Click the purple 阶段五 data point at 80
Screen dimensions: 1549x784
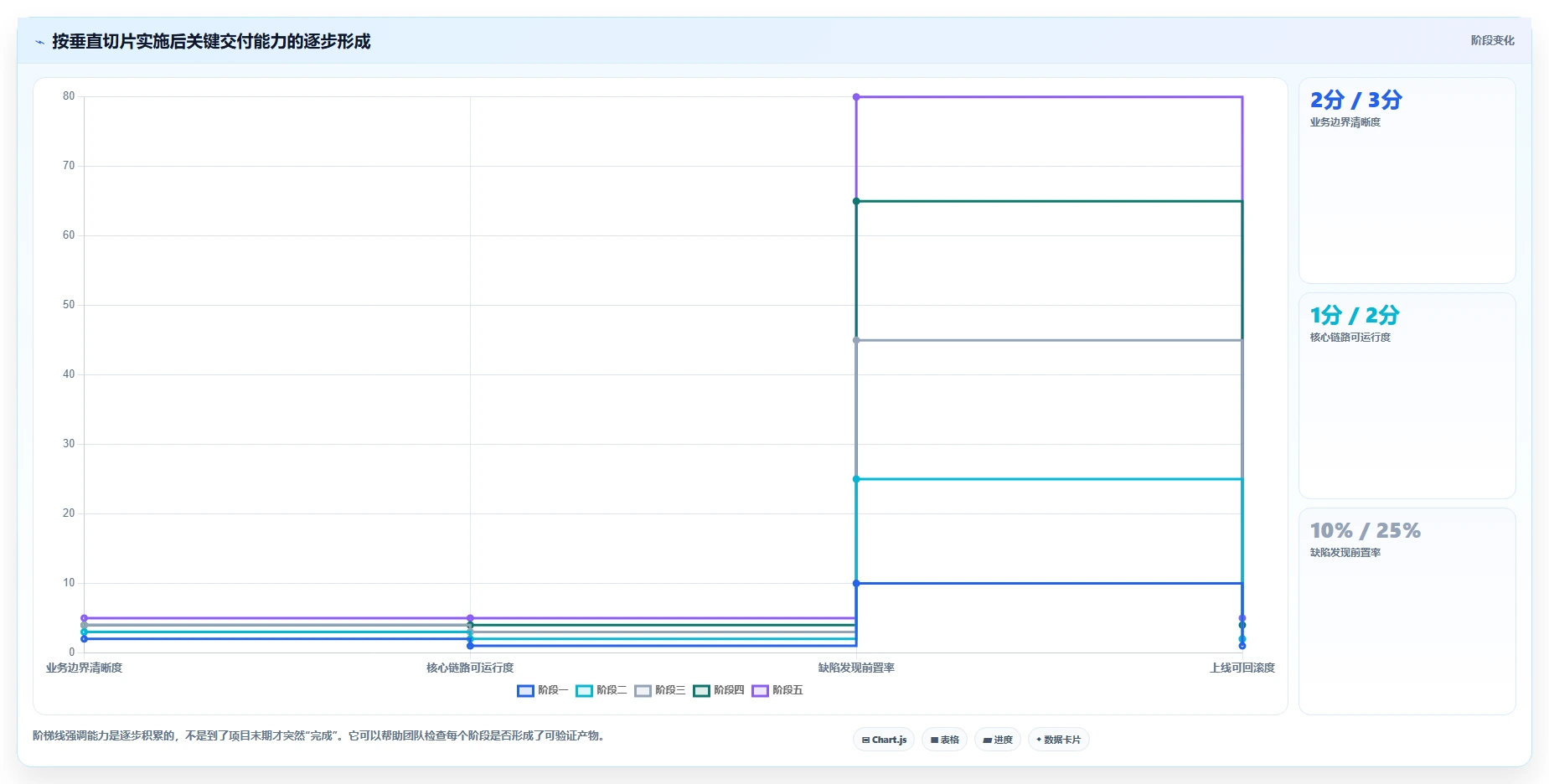[x=856, y=97]
